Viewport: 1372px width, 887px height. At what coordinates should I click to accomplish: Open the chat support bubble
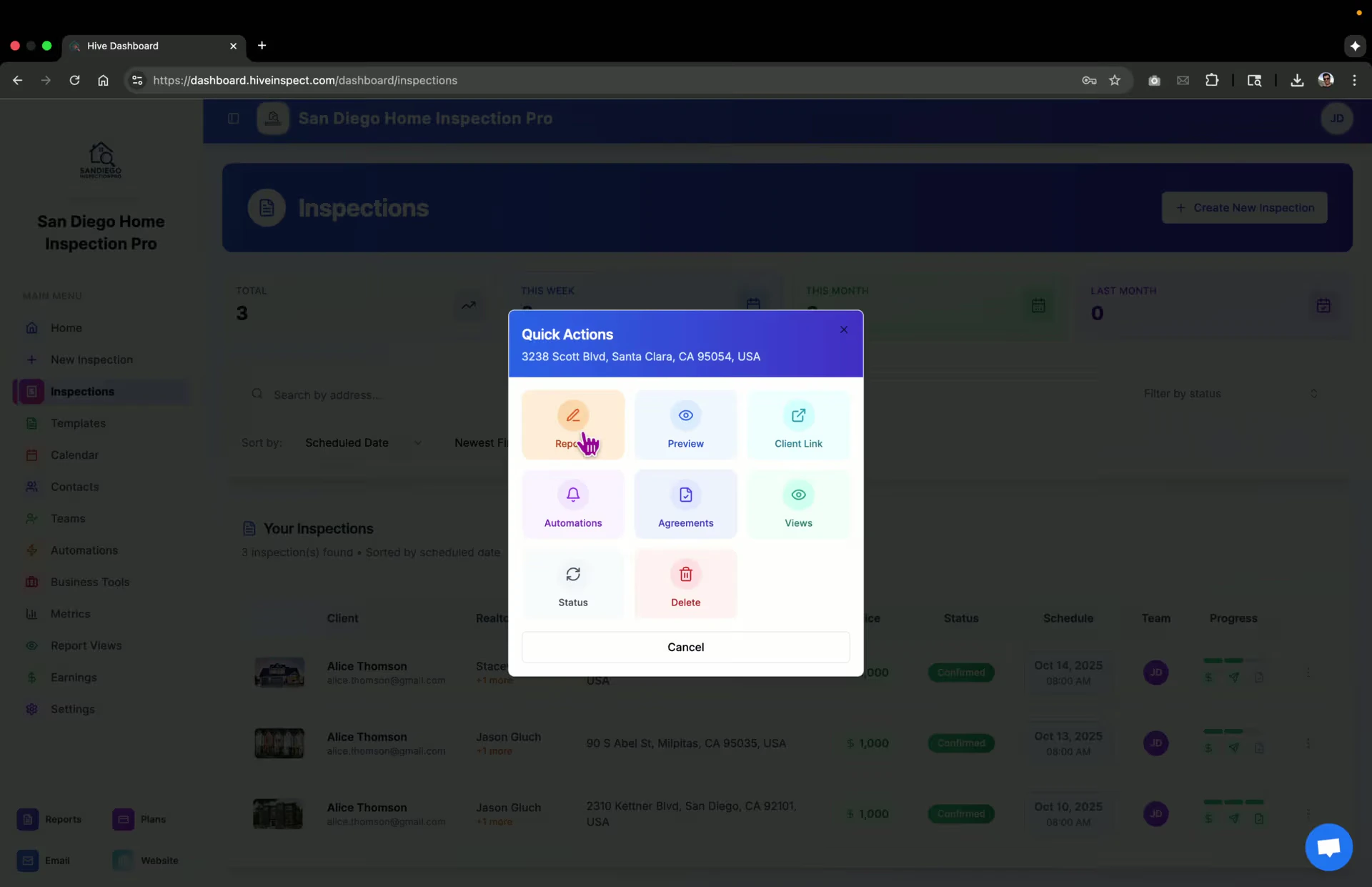1328,848
